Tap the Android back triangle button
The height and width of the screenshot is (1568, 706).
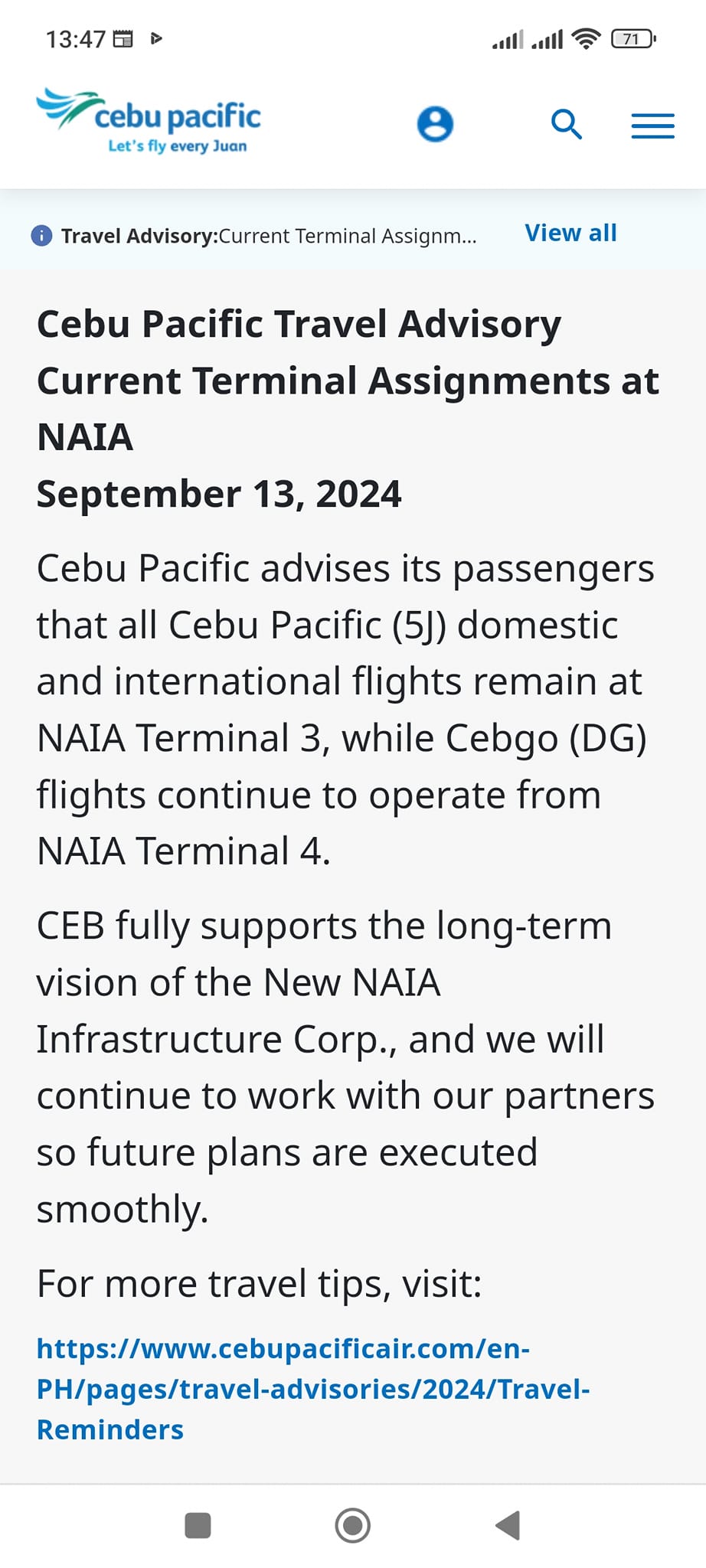coord(508,1525)
